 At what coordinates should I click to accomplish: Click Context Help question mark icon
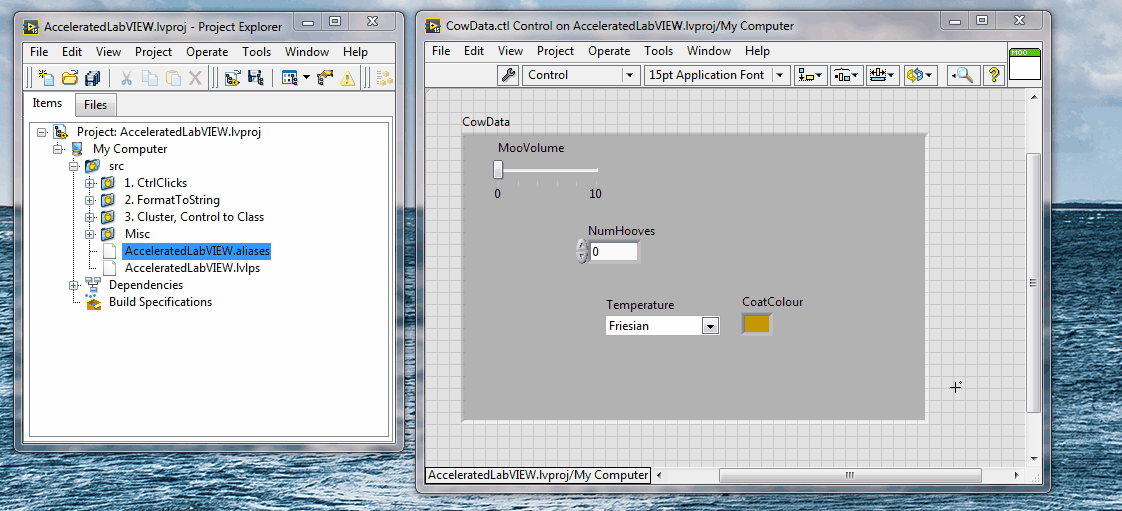[993, 75]
